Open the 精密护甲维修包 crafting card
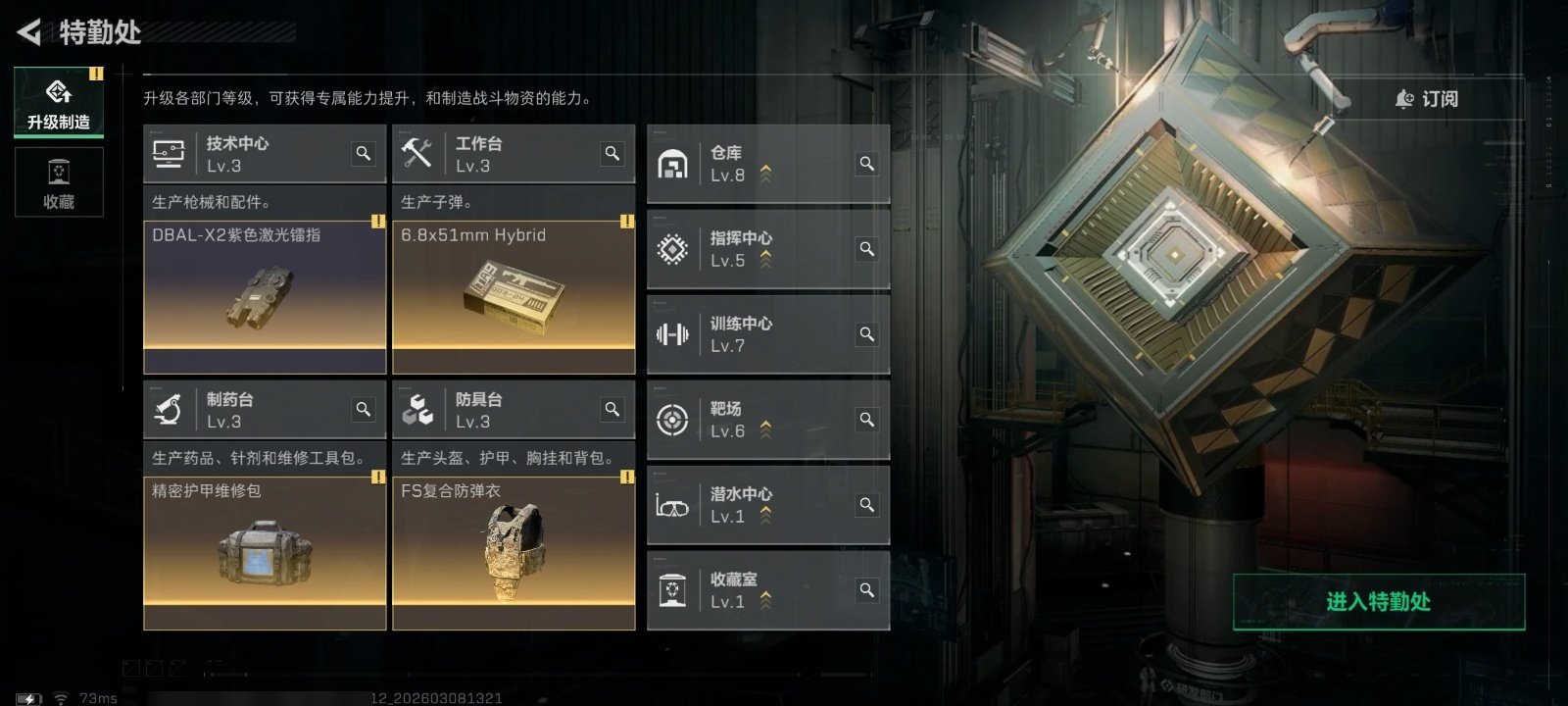 point(265,553)
